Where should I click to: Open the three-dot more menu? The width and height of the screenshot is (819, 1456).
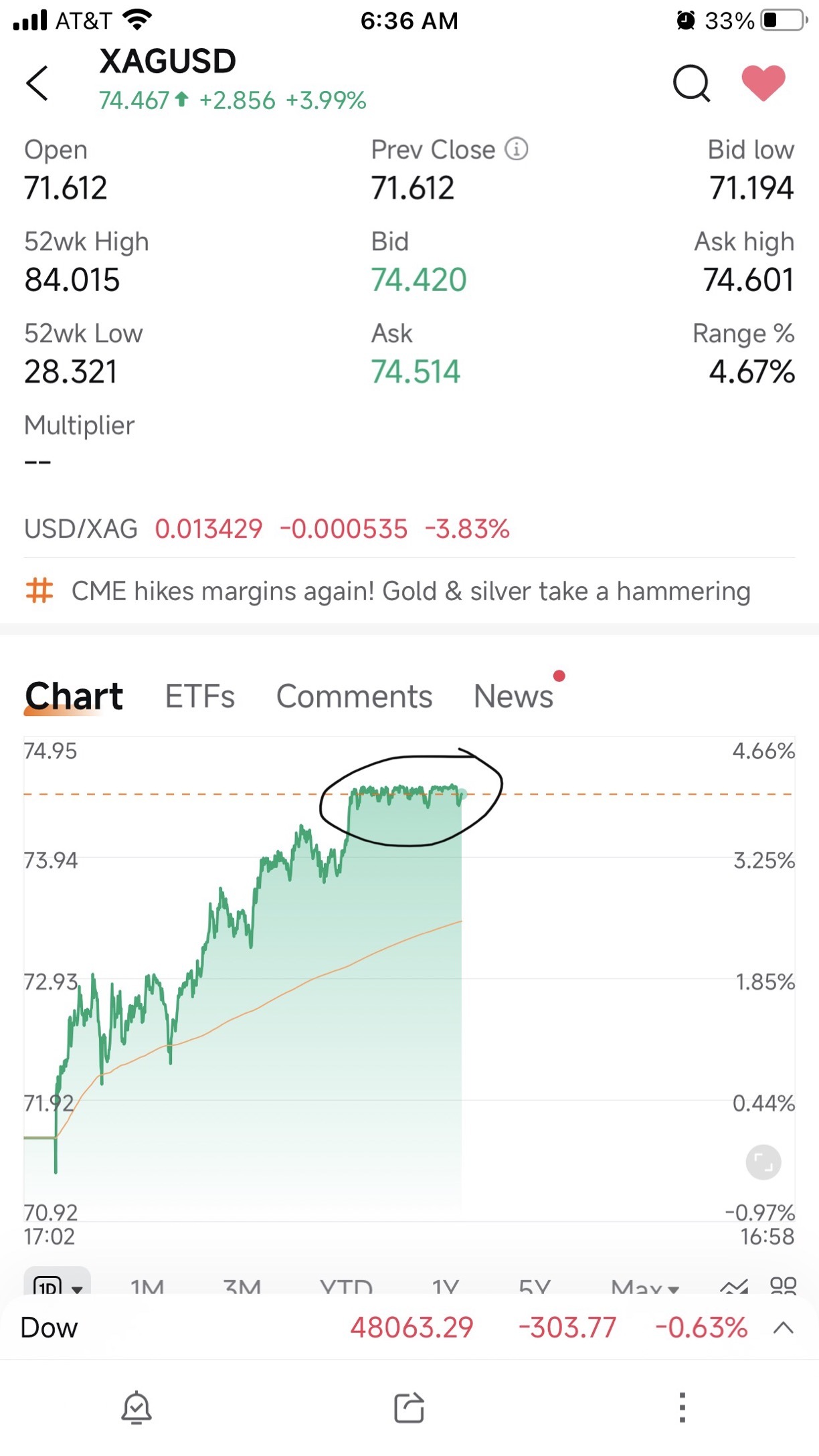682,1408
